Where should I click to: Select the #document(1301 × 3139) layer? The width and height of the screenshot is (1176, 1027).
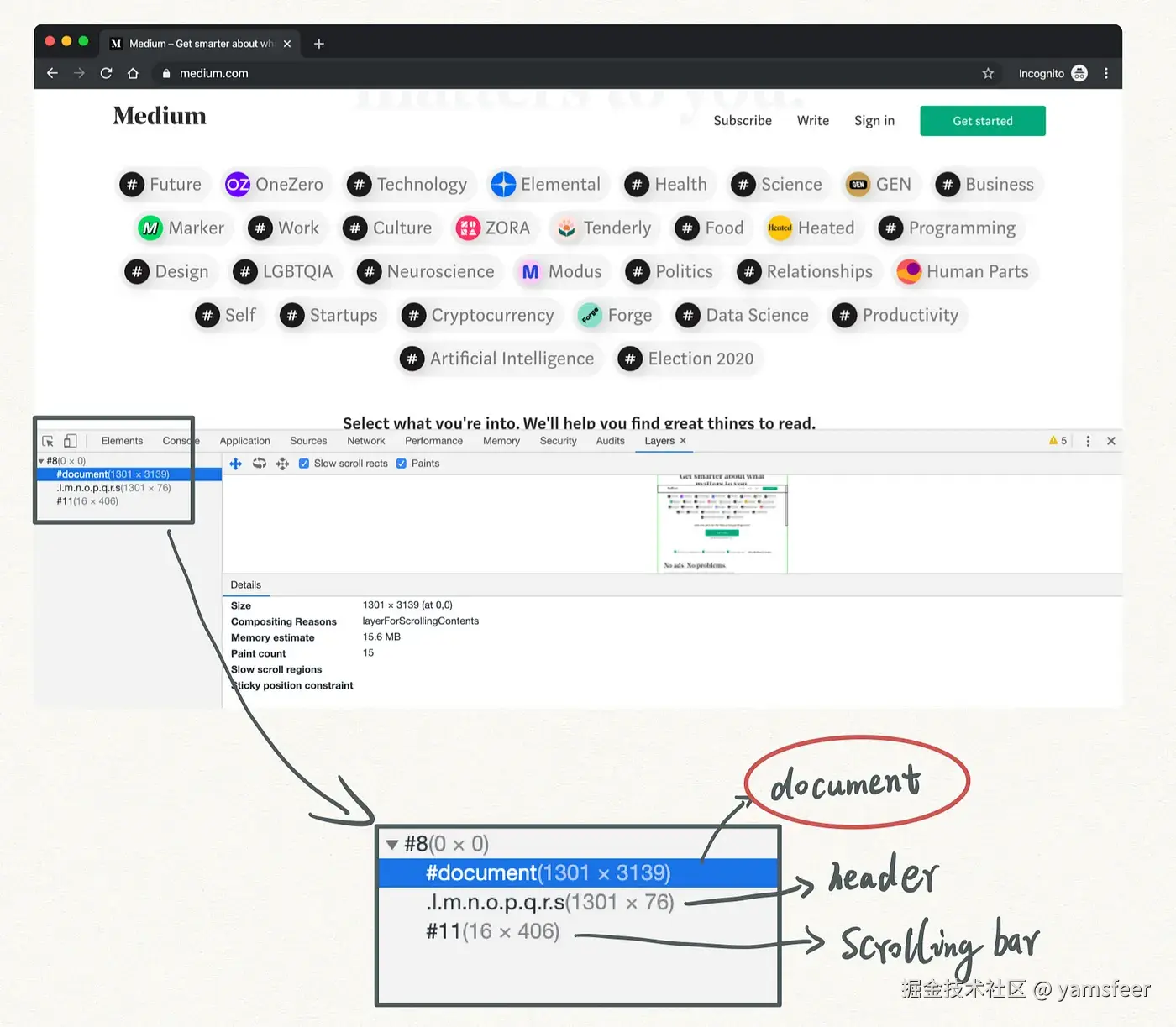(x=113, y=474)
